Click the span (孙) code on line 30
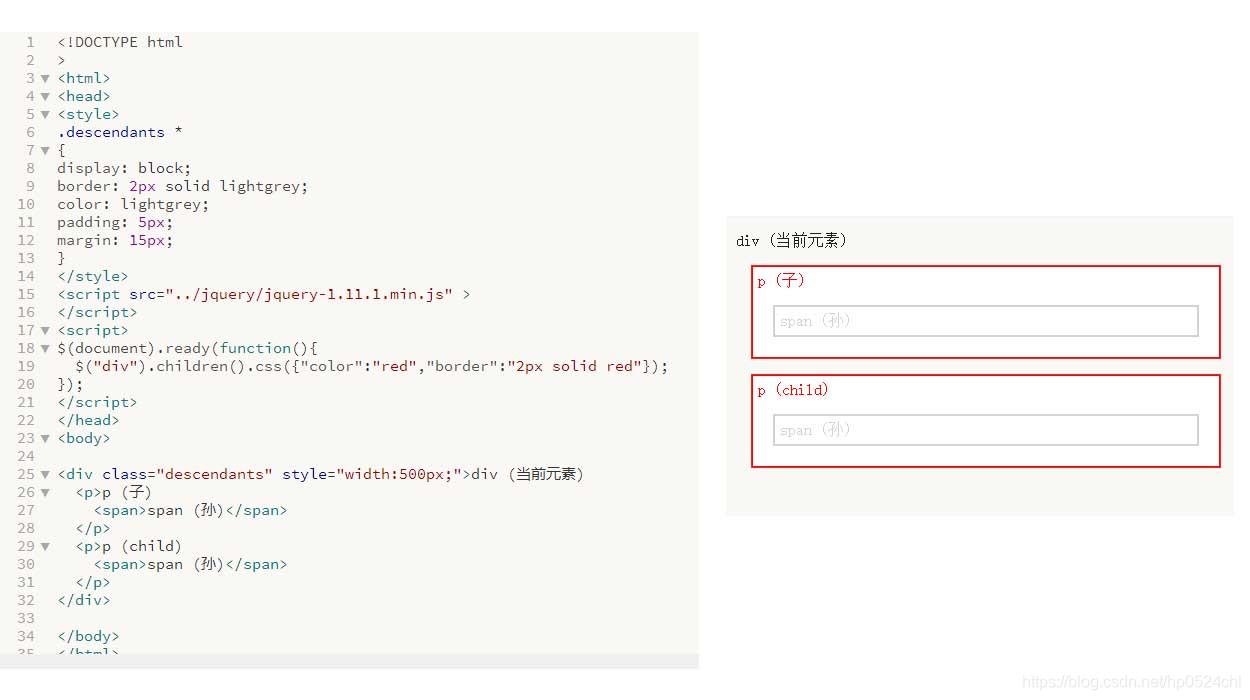Image resolution: width=1250 pixels, height=700 pixels. tap(190, 564)
